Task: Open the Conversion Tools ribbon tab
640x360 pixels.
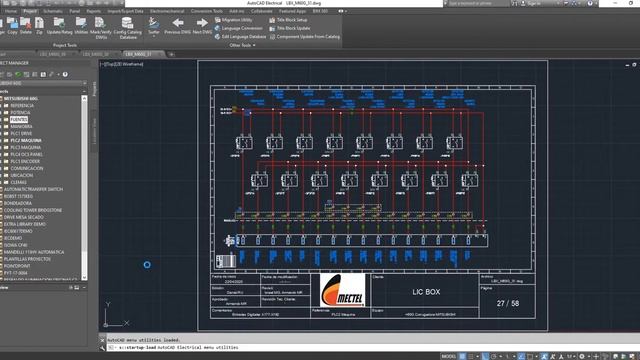Action: [x=207, y=11]
